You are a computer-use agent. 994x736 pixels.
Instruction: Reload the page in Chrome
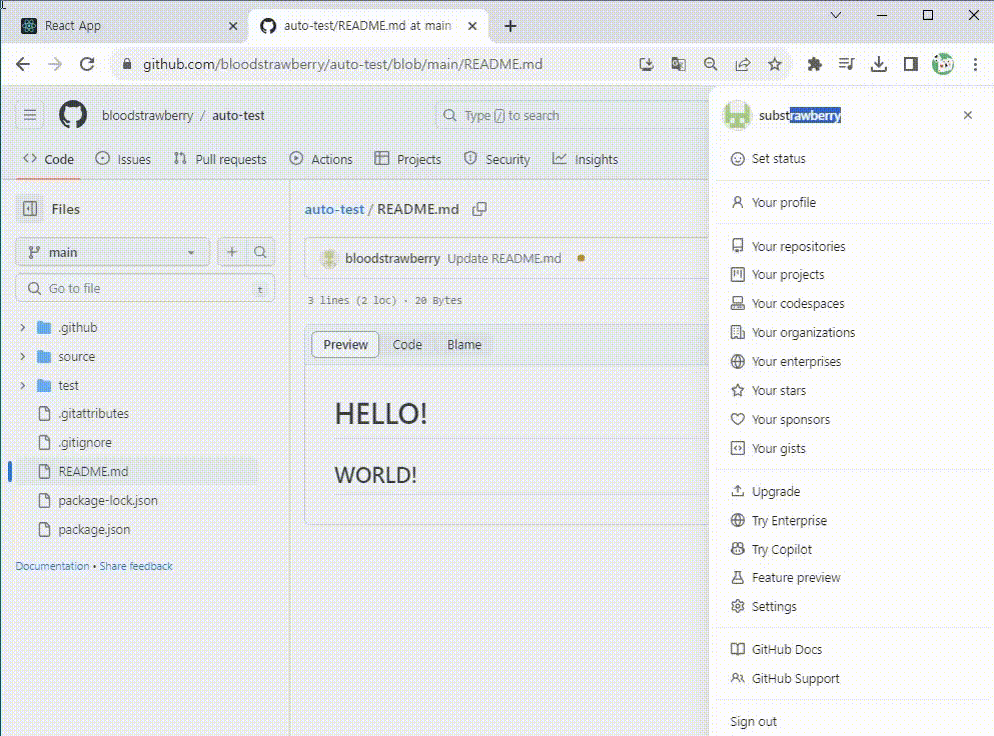click(87, 64)
